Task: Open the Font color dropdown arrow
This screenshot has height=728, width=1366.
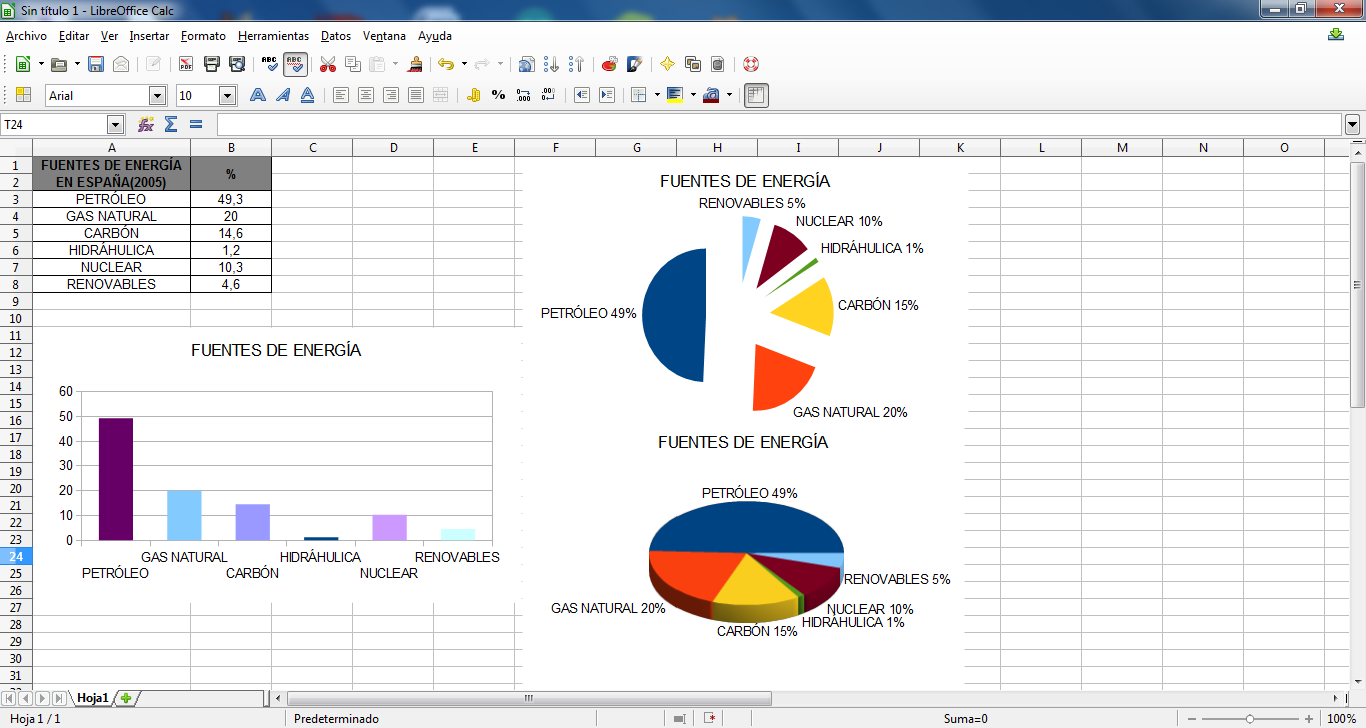Action: [x=729, y=95]
